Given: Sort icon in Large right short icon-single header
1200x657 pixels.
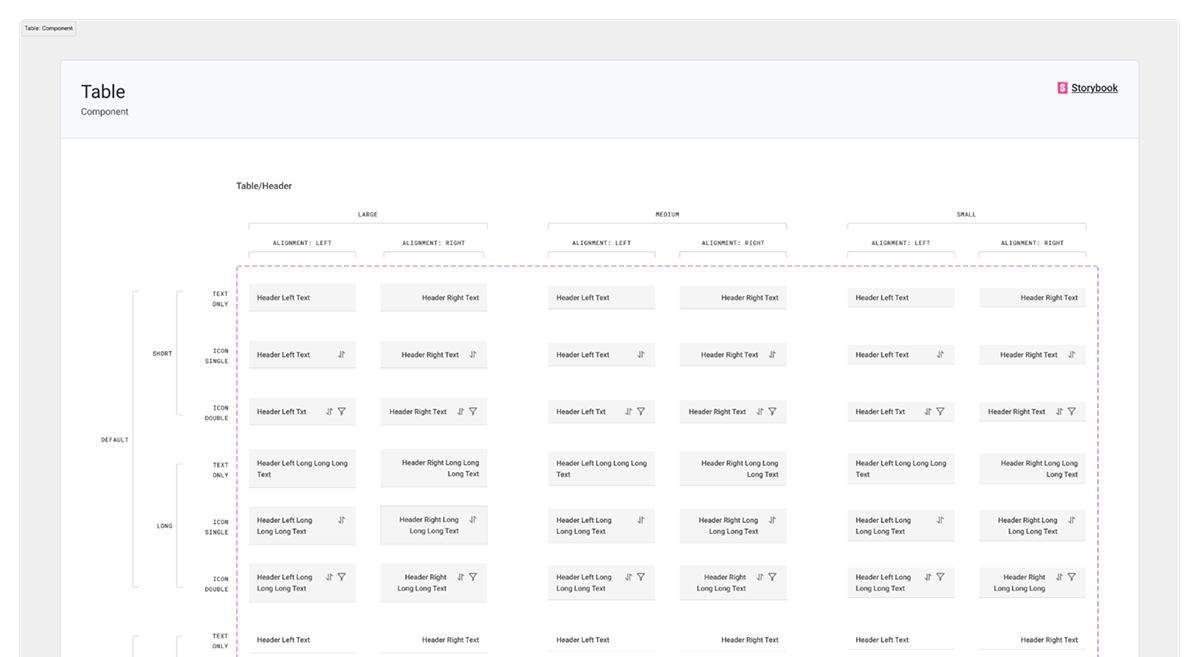Looking at the screenshot, I should click(x=473, y=354).
